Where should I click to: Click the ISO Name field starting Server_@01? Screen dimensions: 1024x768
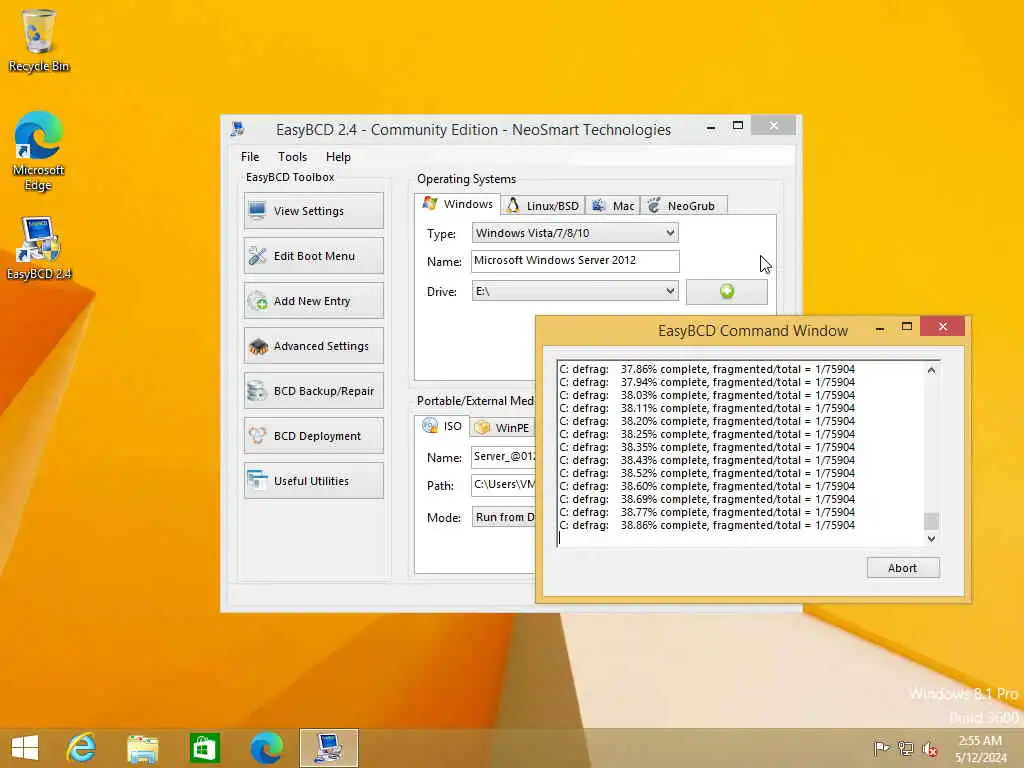(504, 456)
